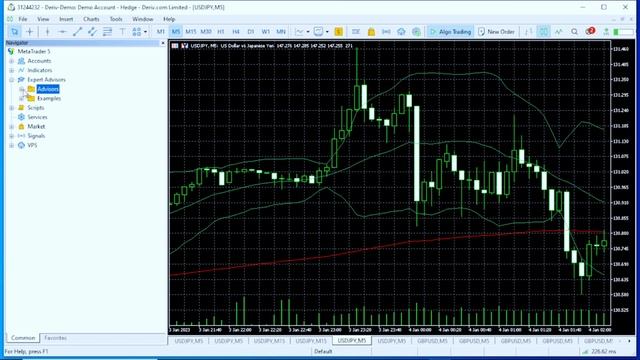Select the Fibonacci retracement tool
Viewport: 640px width, 360px height.
pyautogui.click(x=107, y=32)
